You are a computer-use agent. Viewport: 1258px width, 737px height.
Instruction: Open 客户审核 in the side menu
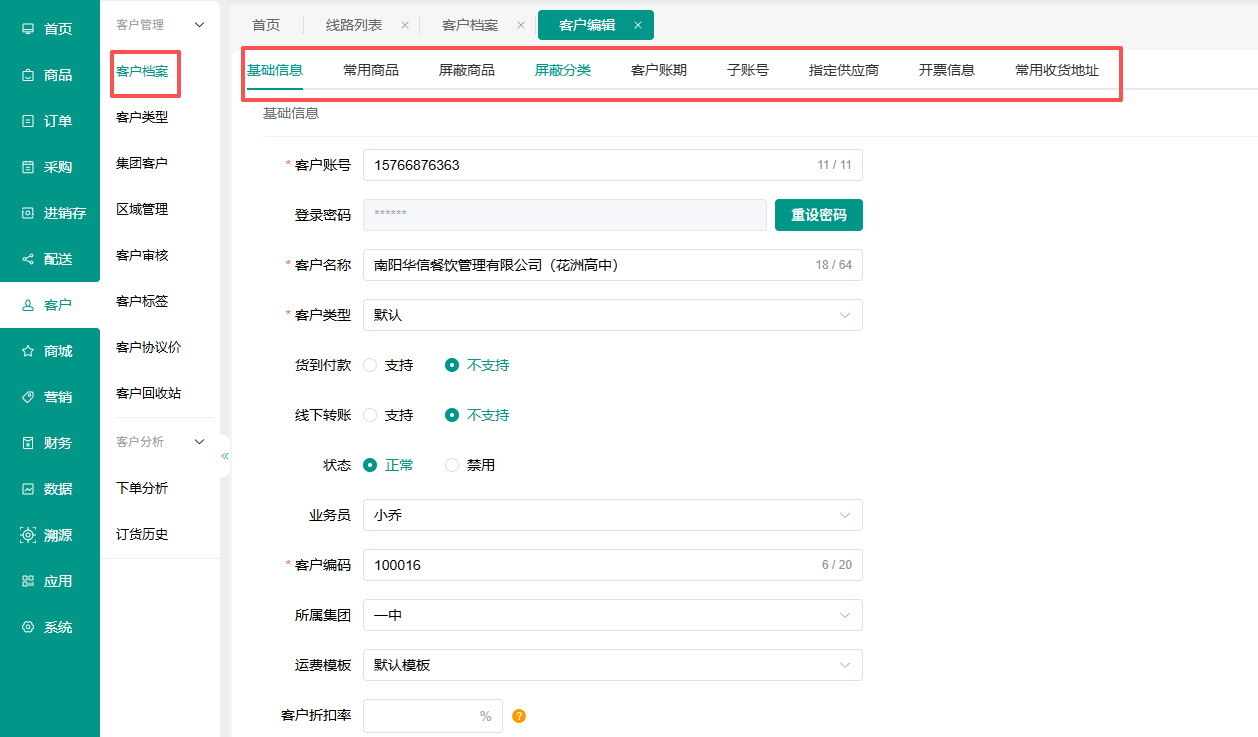pos(142,255)
